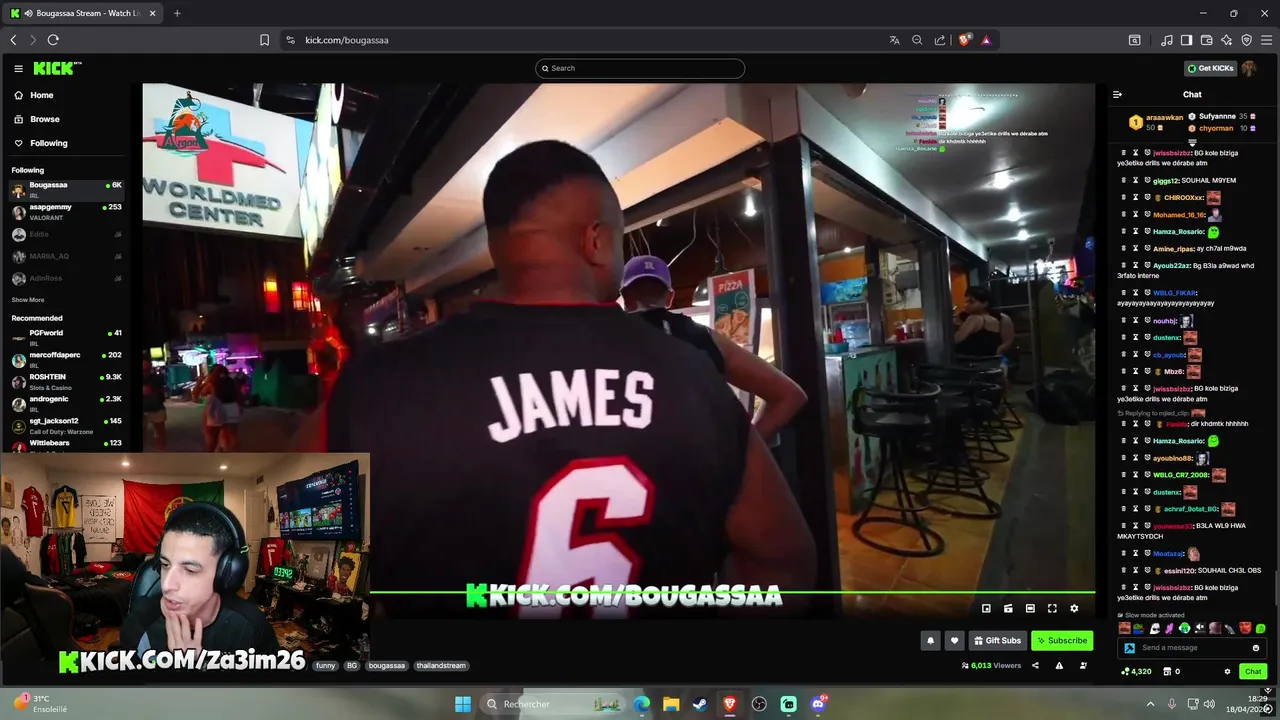This screenshot has width=1280, height=720.
Task: Click the Get KICKs button
Action: (x=1210, y=68)
